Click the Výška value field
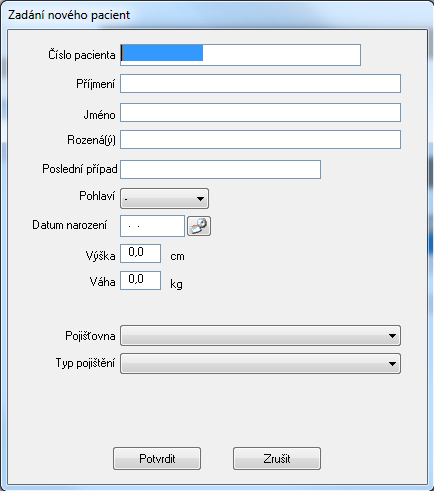This screenshot has width=434, height=491. (x=140, y=253)
